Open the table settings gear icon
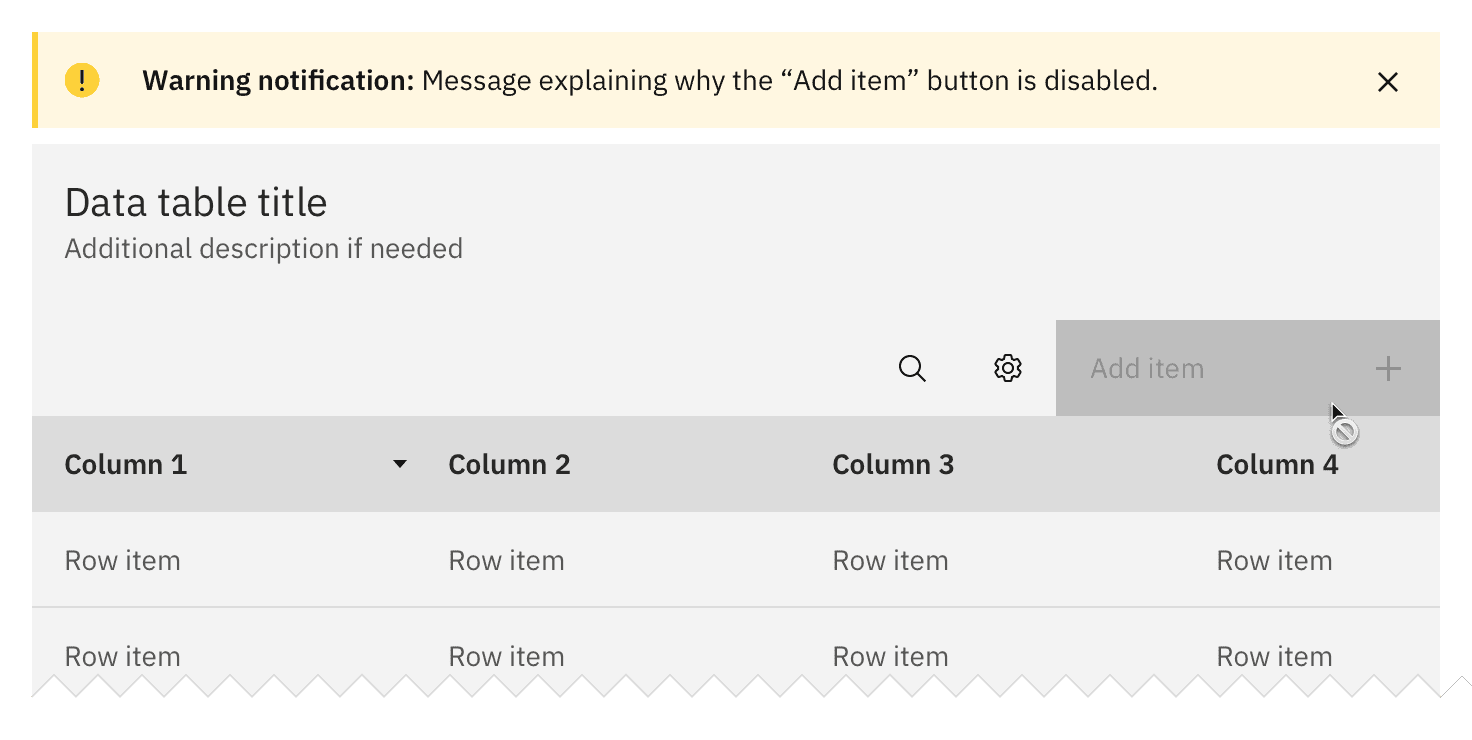1472x740 pixels. (x=1007, y=369)
